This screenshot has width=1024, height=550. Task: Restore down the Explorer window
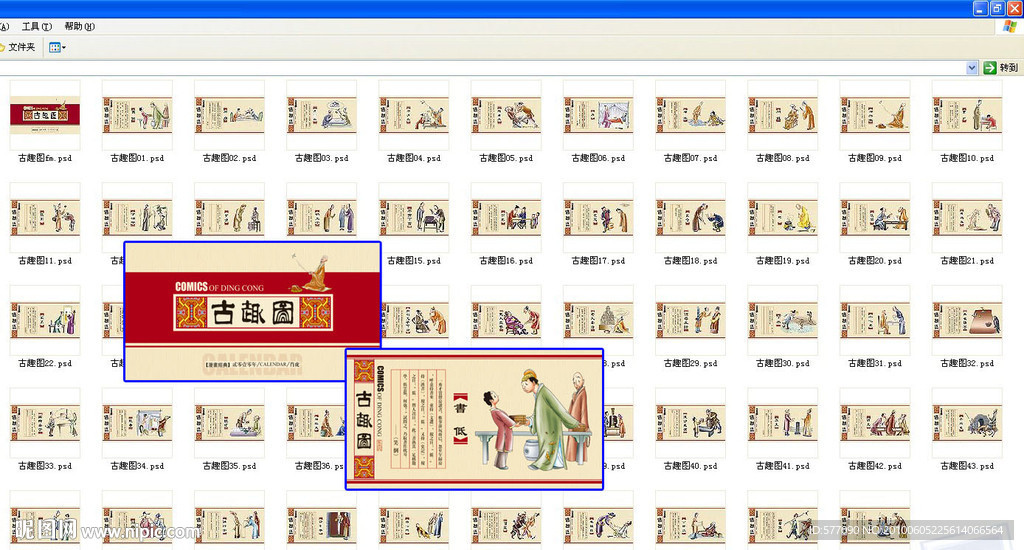coord(997,8)
